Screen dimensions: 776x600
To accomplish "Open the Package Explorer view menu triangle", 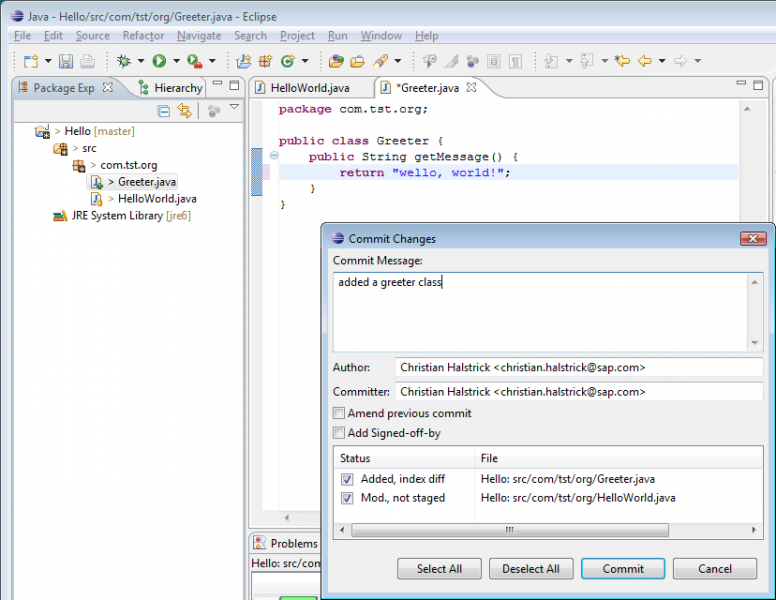I will click(x=234, y=107).
